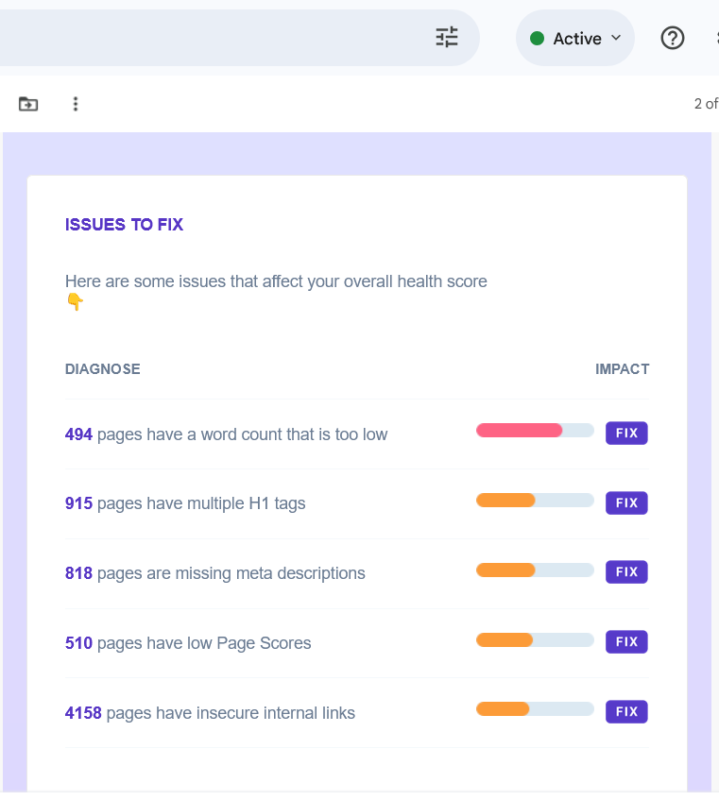Click FIX for insecure internal links
The width and height of the screenshot is (719, 800).
pyautogui.click(x=627, y=712)
